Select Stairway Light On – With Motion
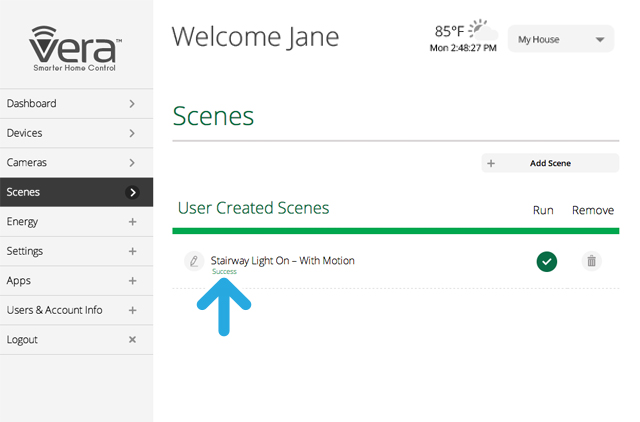The image size is (640, 422). [282, 261]
